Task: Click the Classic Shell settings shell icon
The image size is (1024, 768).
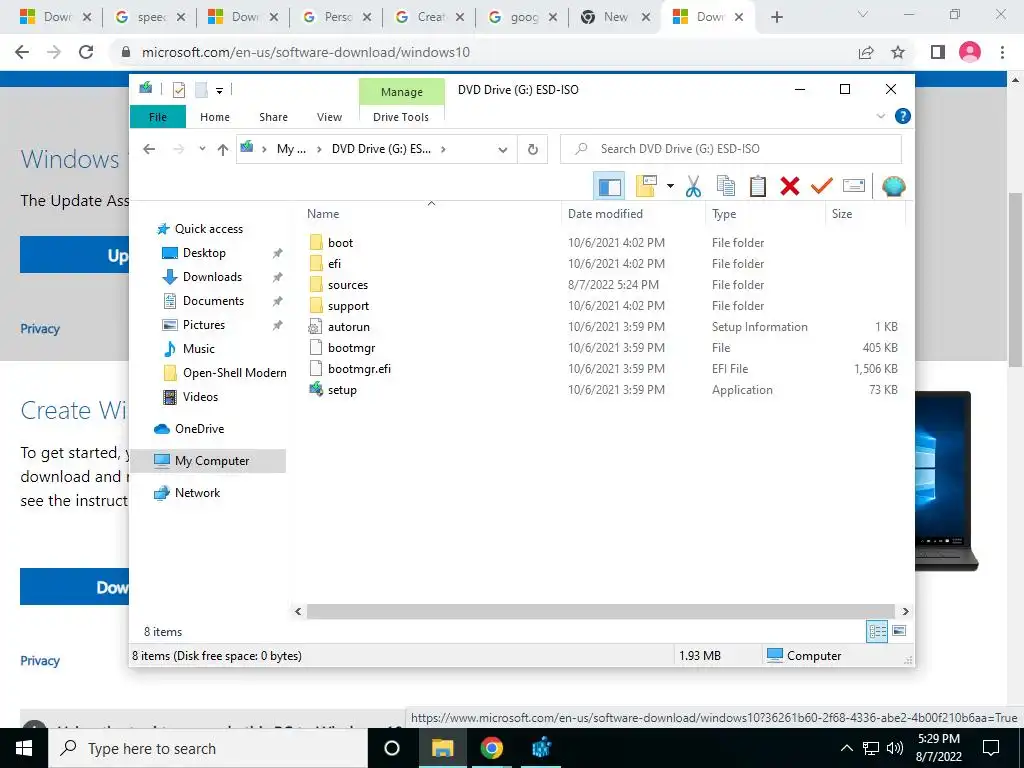Action: tap(893, 186)
